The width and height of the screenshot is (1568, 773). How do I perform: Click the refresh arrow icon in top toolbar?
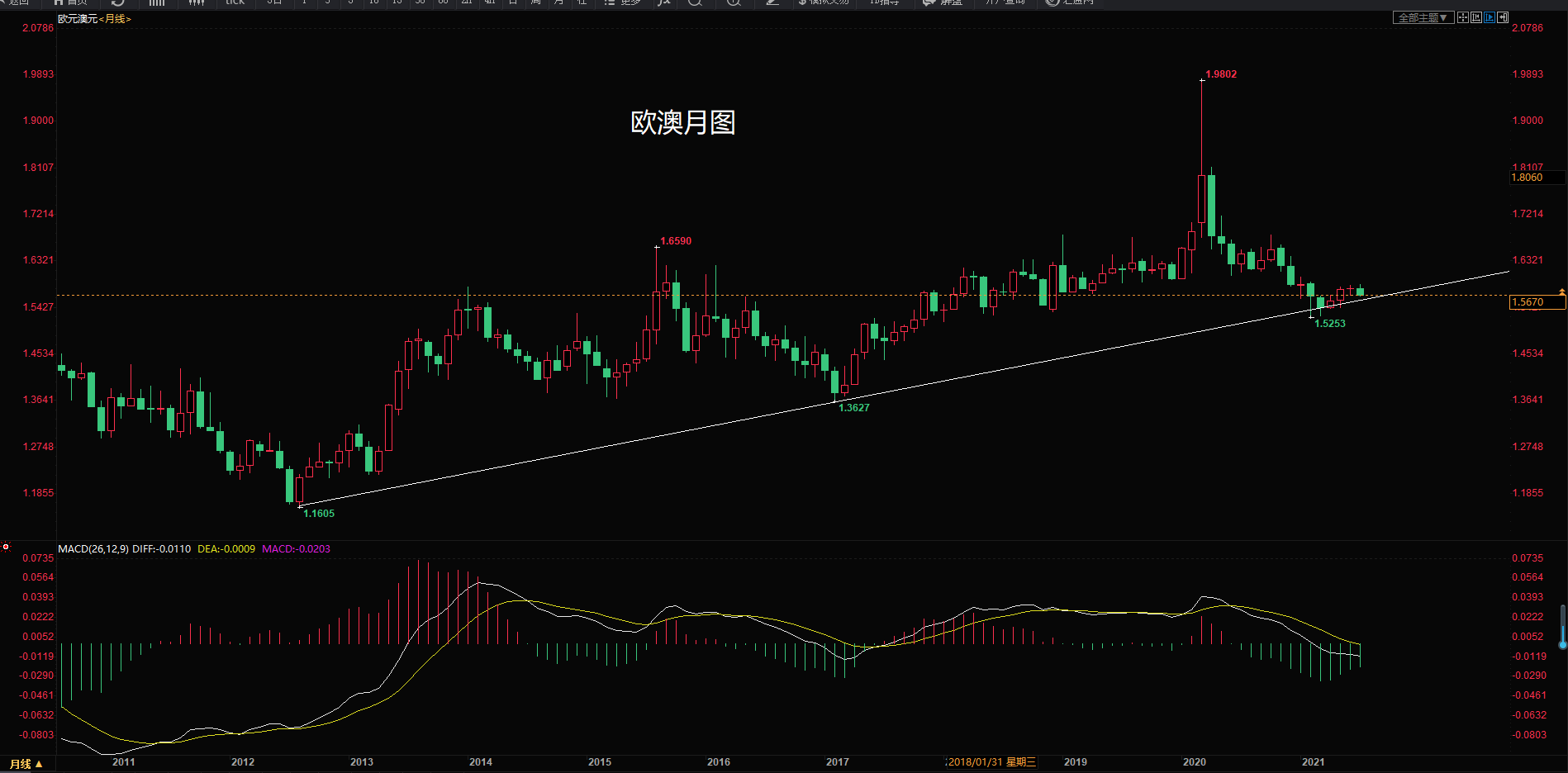click(x=117, y=2)
